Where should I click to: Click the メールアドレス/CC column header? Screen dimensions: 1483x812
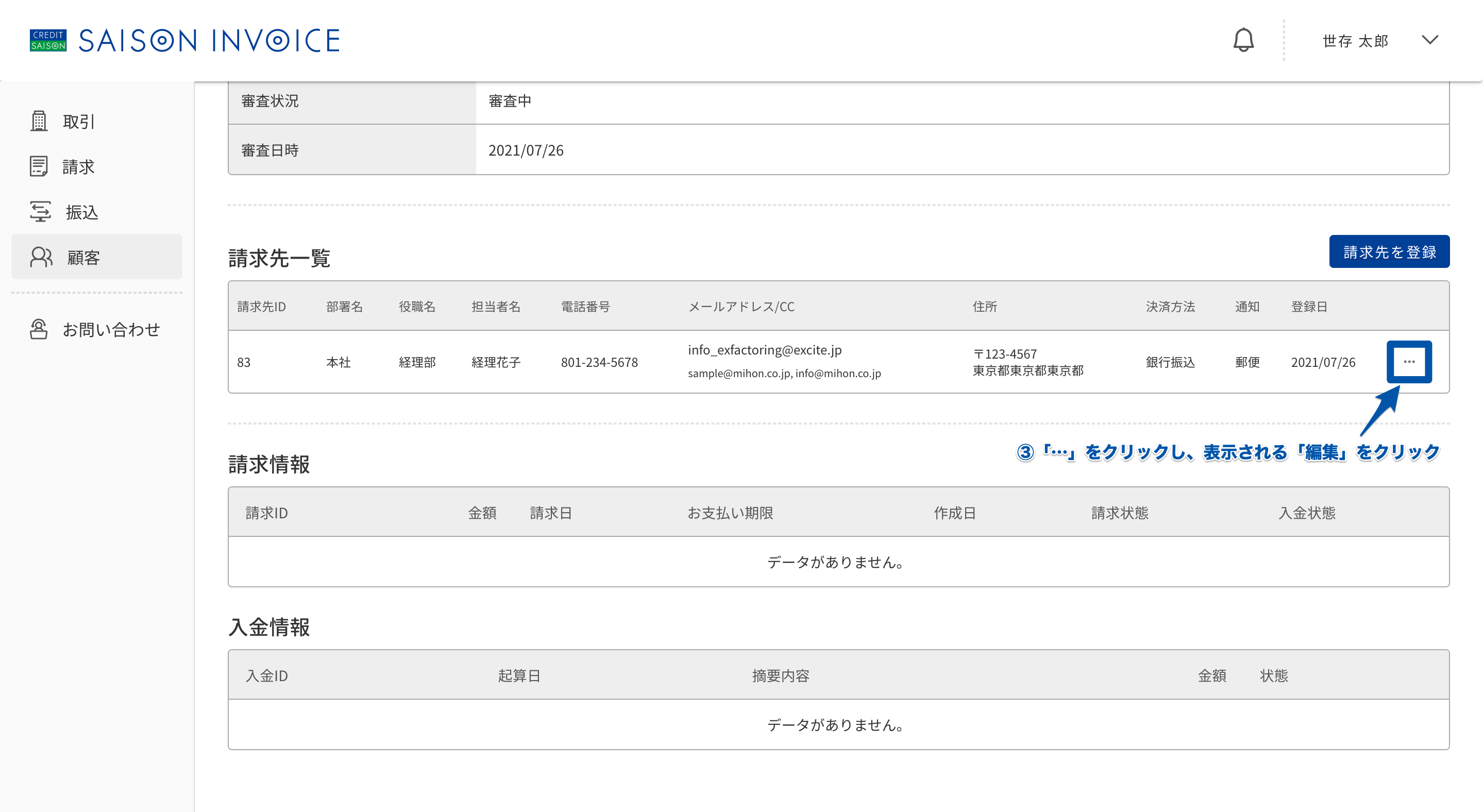[741, 307]
